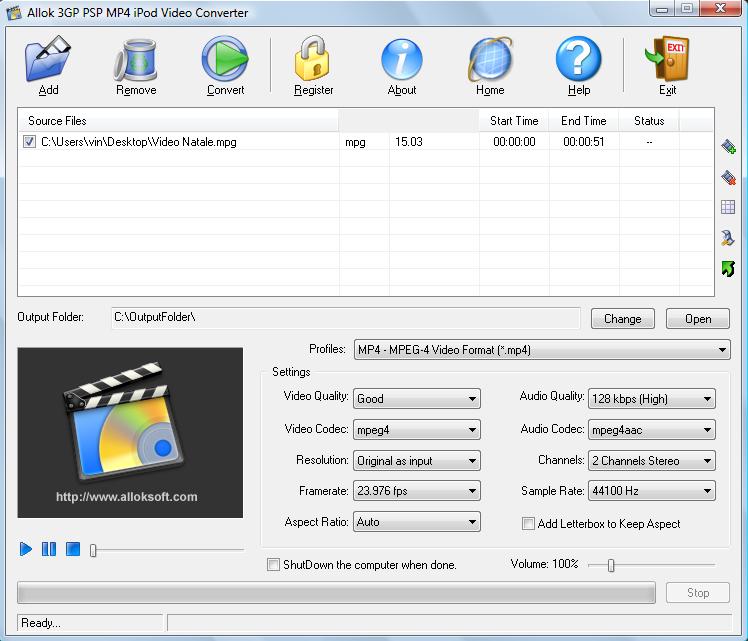Open the Audio Codec dropdown
The width and height of the screenshot is (748, 641).
652,430
